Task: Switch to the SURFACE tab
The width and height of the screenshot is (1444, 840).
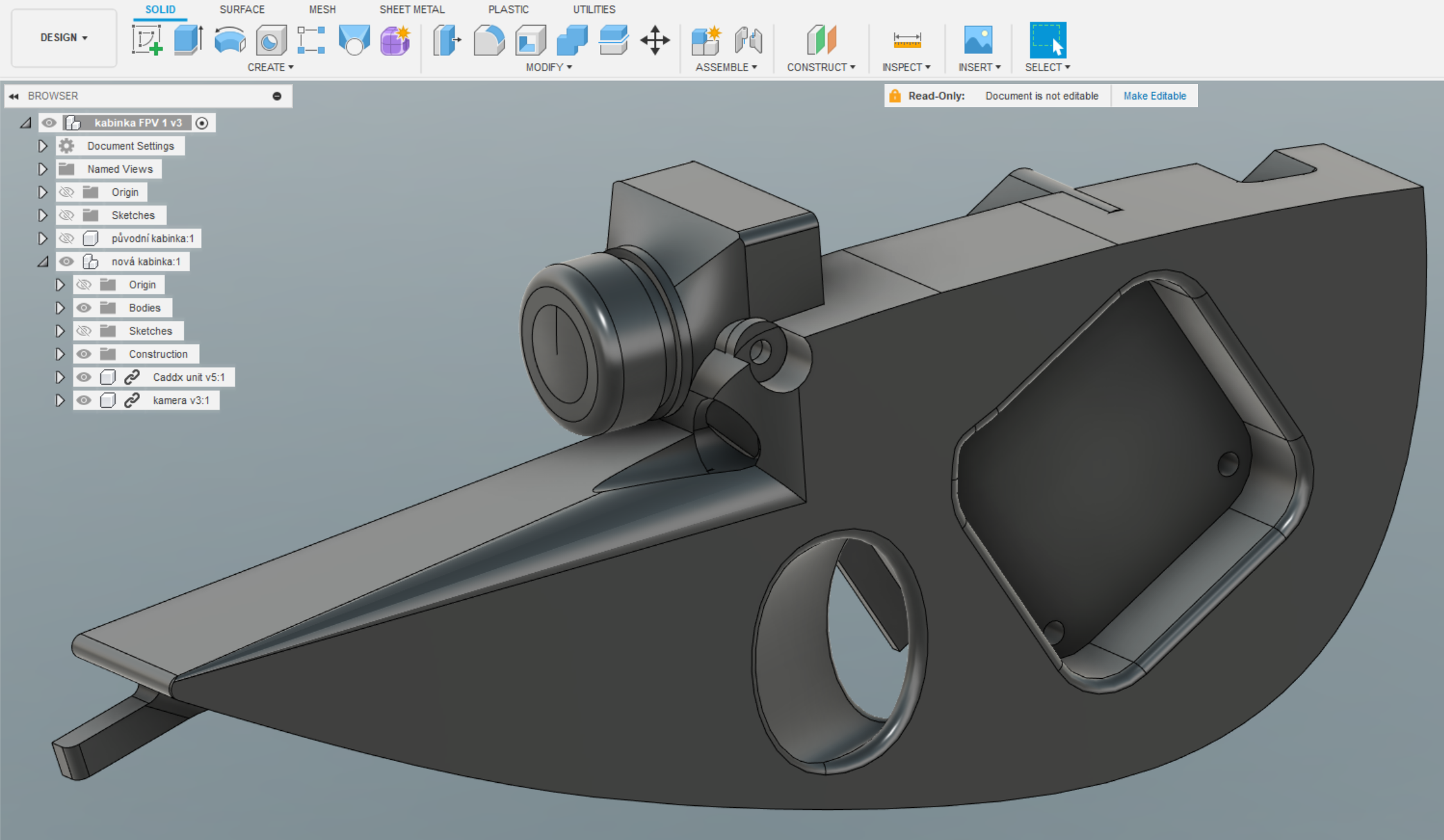Action: tap(242, 10)
